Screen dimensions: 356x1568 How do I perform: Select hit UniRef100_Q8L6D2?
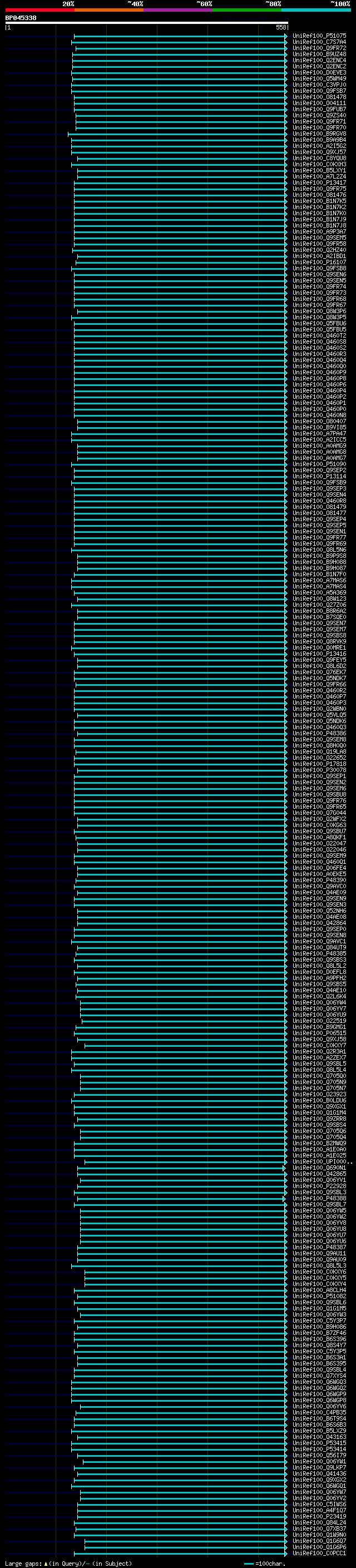319,666
